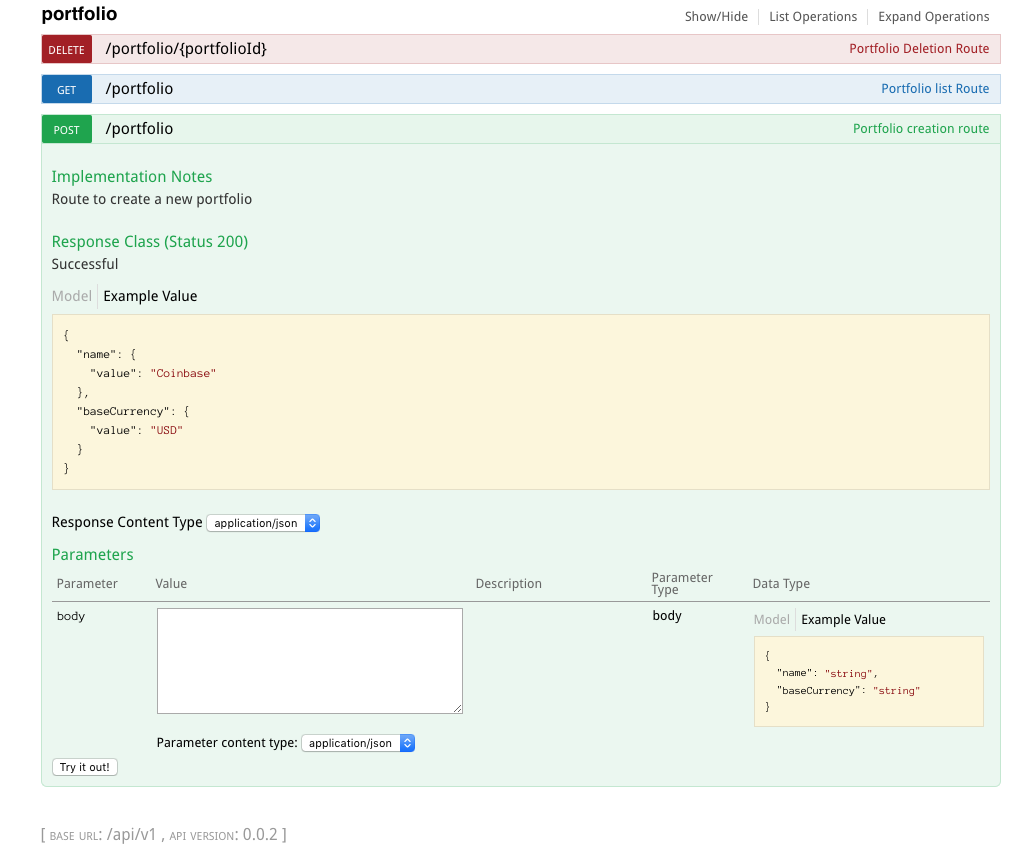This screenshot has width=1023, height=857.
Task: Click the Description column header
Action: pyautogui.click(x=508, y=584)
